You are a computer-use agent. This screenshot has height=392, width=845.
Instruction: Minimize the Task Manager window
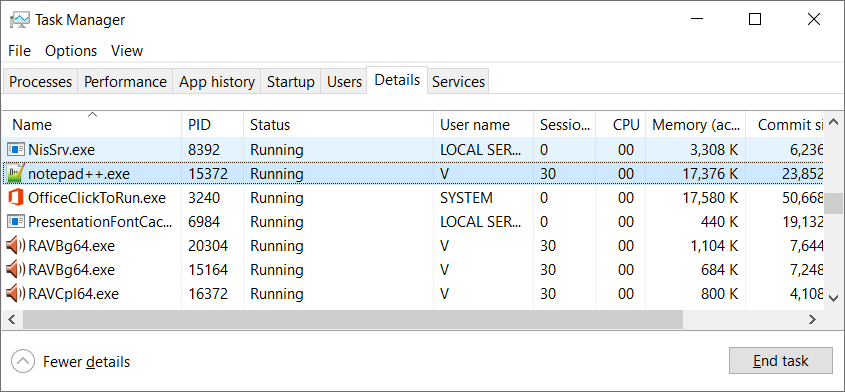pos(697,19)
